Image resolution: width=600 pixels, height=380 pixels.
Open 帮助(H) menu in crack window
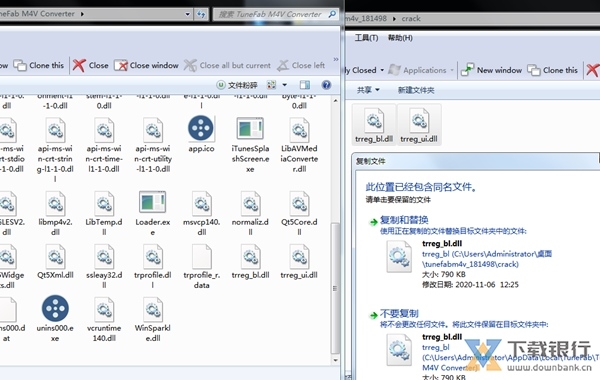tap(400, 38)
